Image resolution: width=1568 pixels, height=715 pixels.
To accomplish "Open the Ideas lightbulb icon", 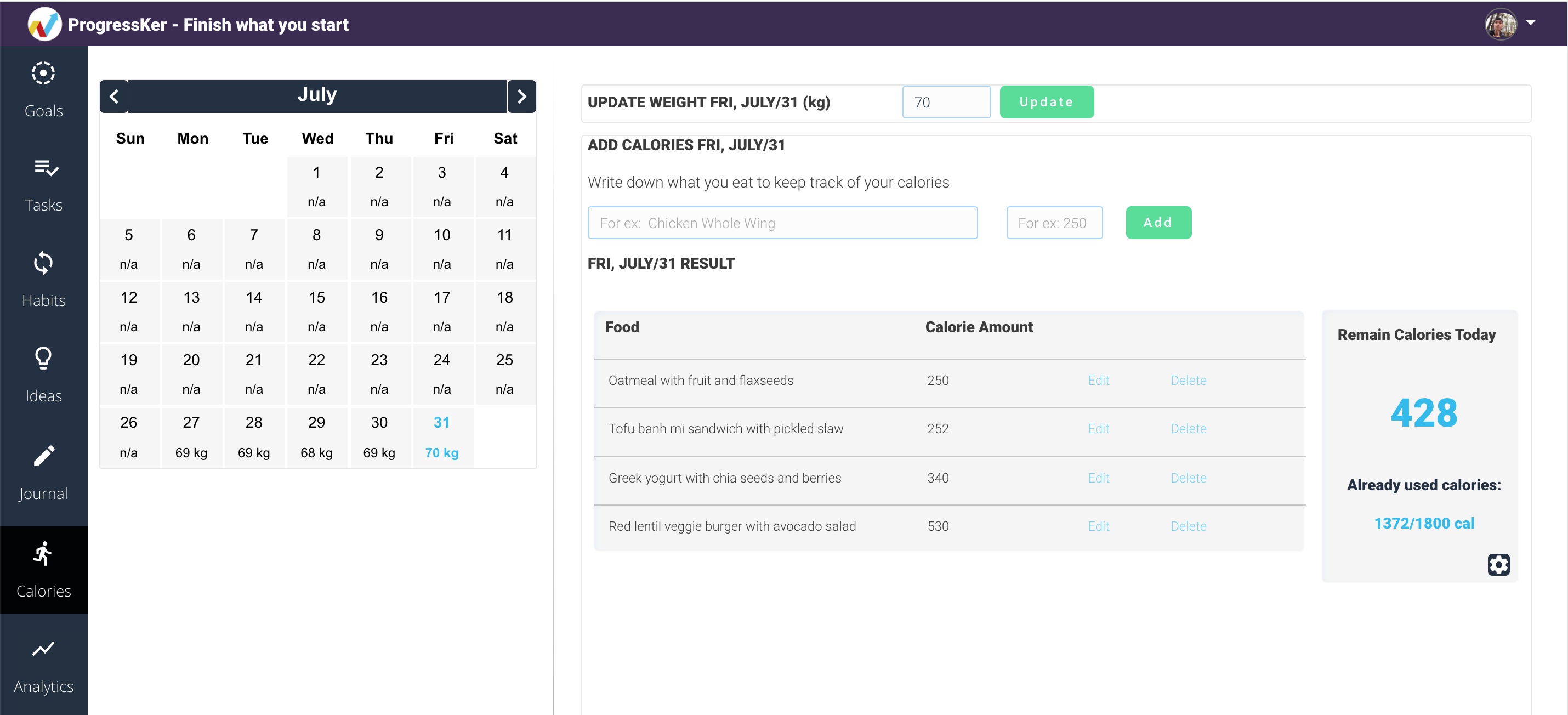I will [43, 358].
